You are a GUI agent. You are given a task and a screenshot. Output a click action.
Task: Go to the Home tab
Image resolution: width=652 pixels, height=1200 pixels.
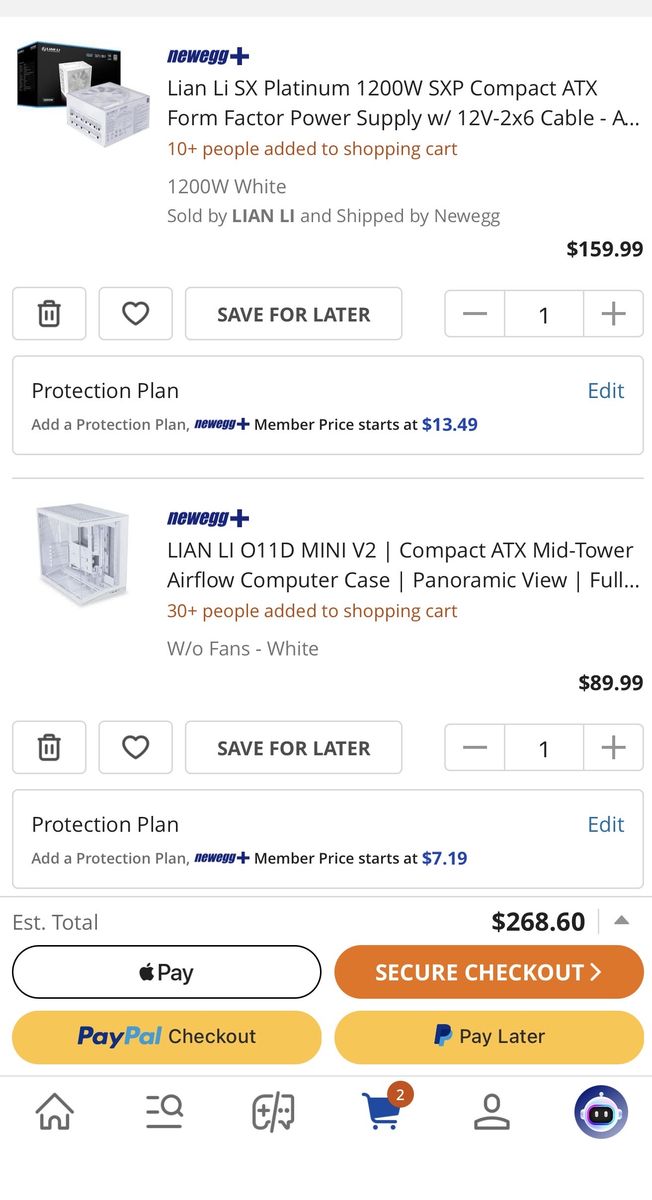(x=54, y=1111)
